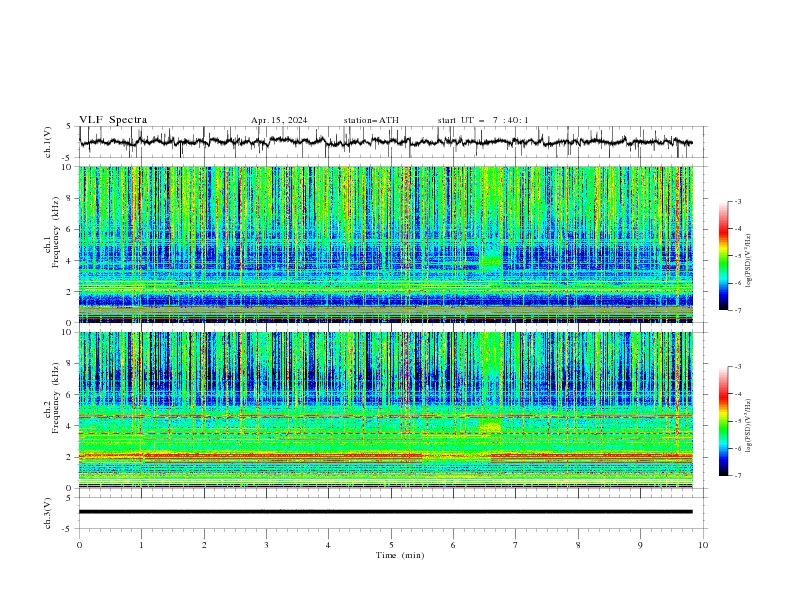Click the upper colorbar's "log(PSD)(V²/Hz)" label

pos(749,261)
